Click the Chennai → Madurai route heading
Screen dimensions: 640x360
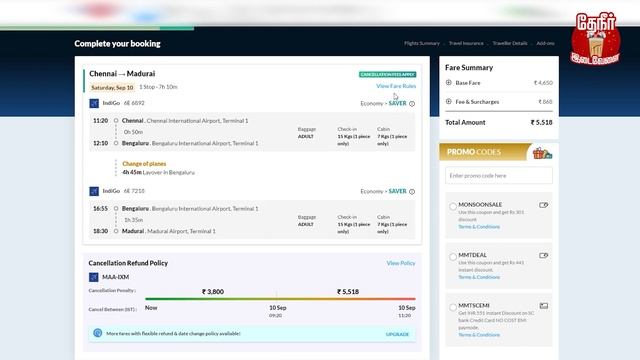click(x=122, y=74)
